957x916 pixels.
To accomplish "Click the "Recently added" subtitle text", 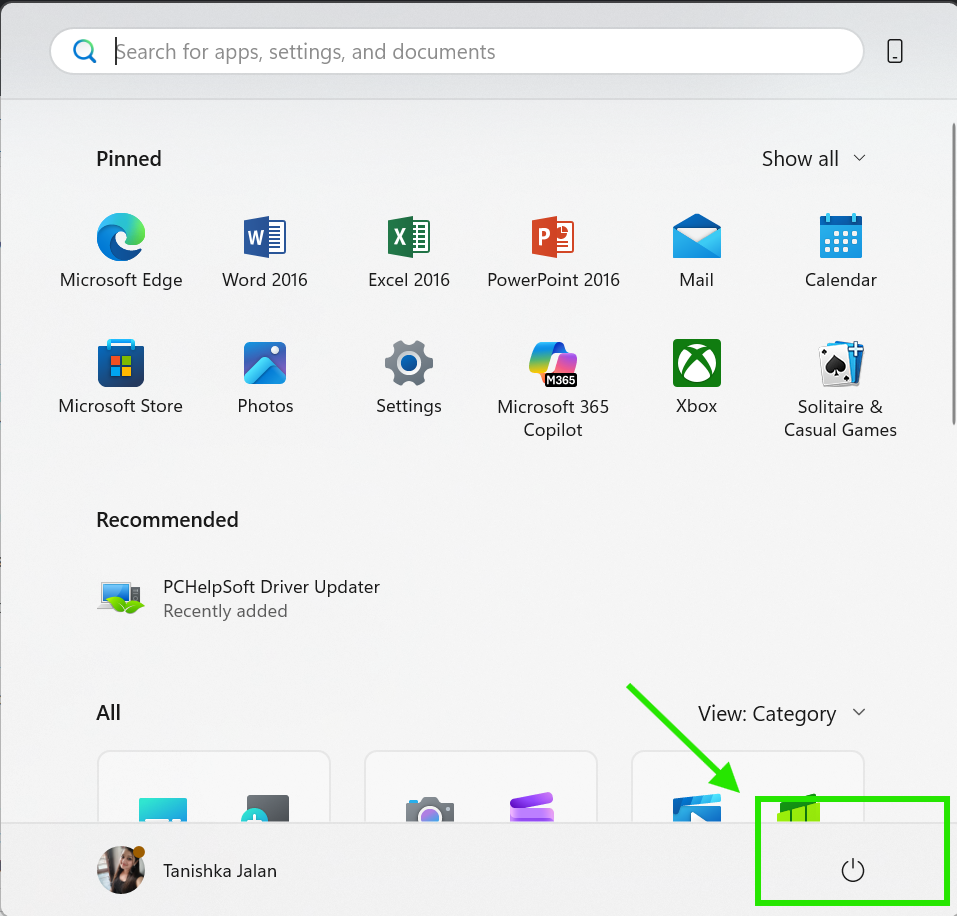I will [225, 611].
